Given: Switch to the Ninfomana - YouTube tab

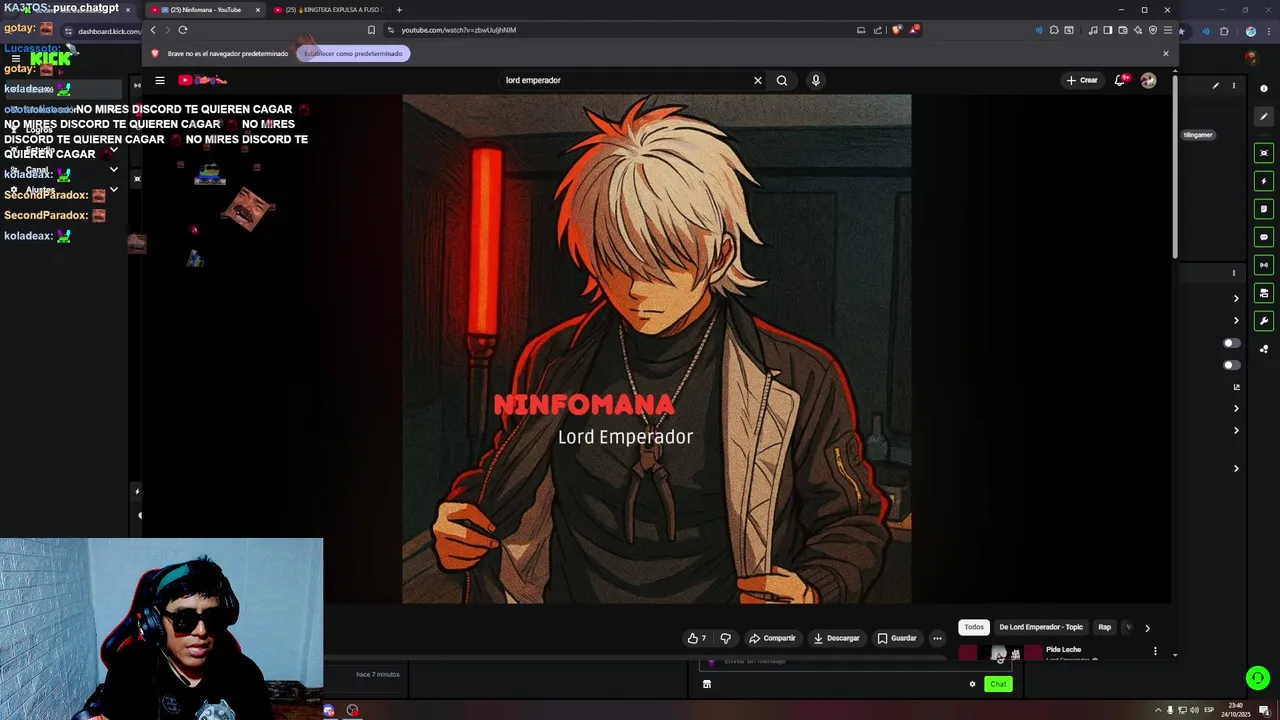Looking at the screenshot, I should click(205, 10).
